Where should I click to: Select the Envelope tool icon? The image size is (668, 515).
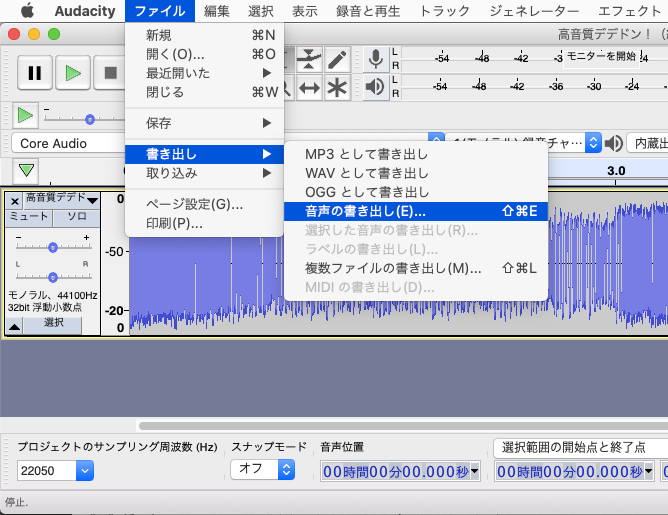tap(309, 59)
